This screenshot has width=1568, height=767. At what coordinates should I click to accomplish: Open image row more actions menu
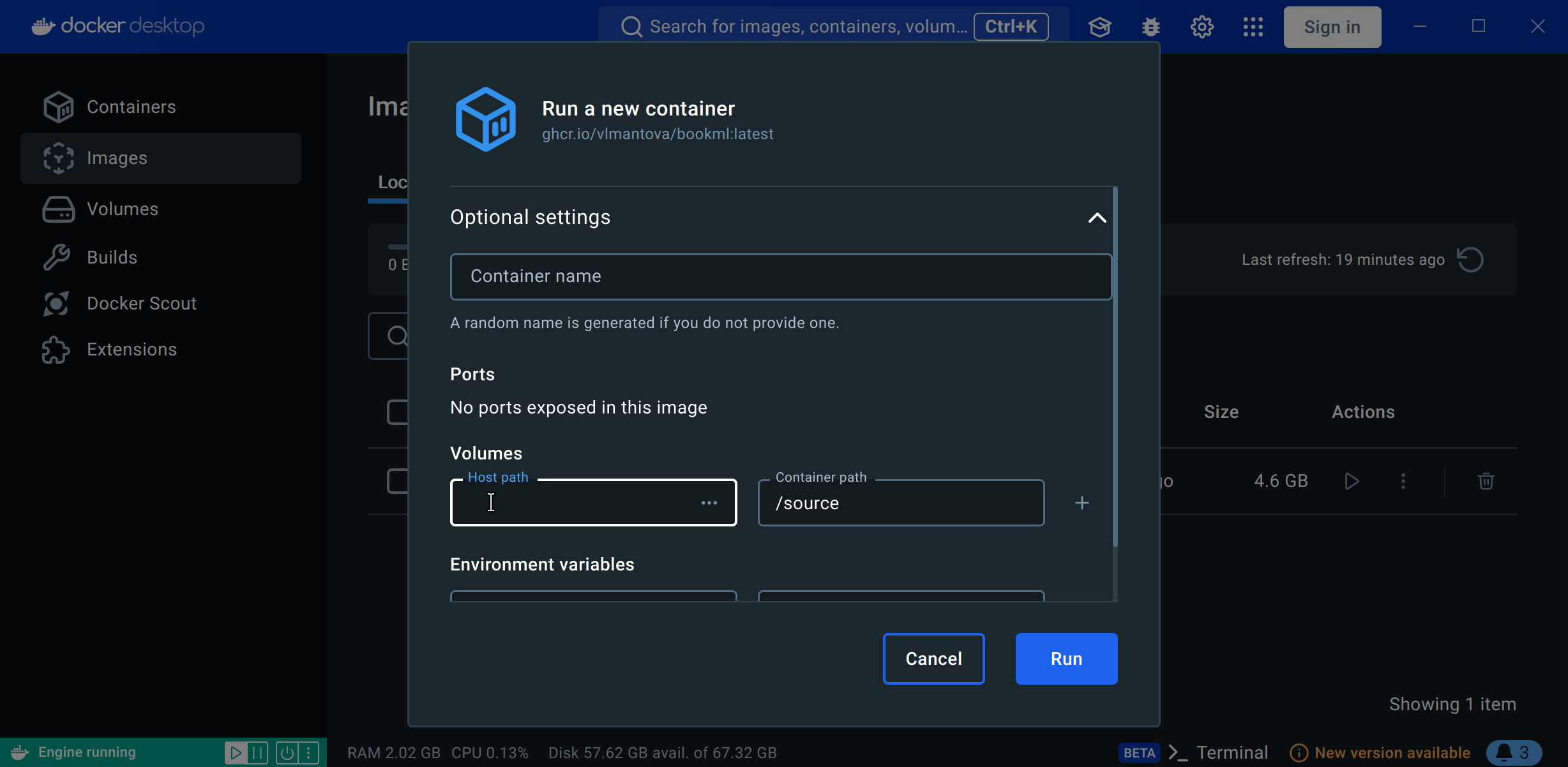pos(1403,481)
